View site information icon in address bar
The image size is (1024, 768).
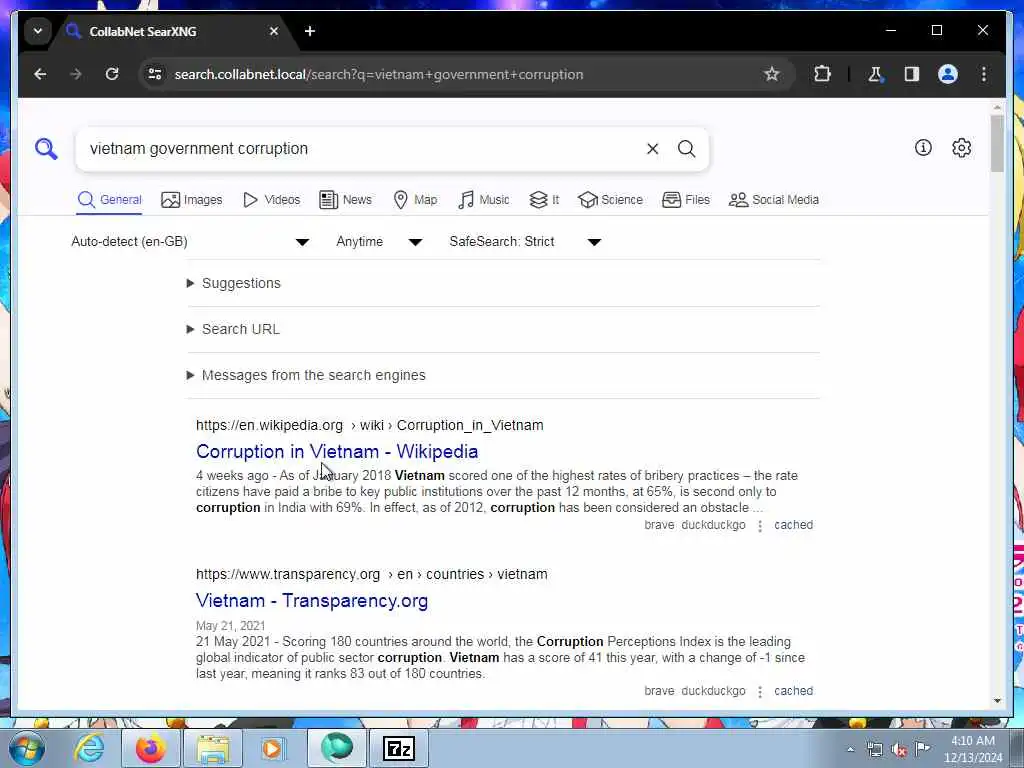tap(155, 74)
